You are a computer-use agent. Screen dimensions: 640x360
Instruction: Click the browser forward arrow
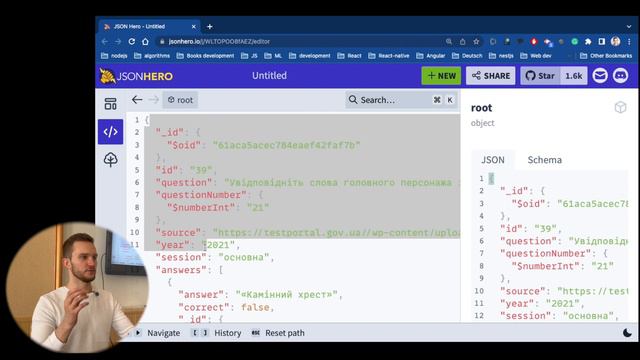pos(118,42)
